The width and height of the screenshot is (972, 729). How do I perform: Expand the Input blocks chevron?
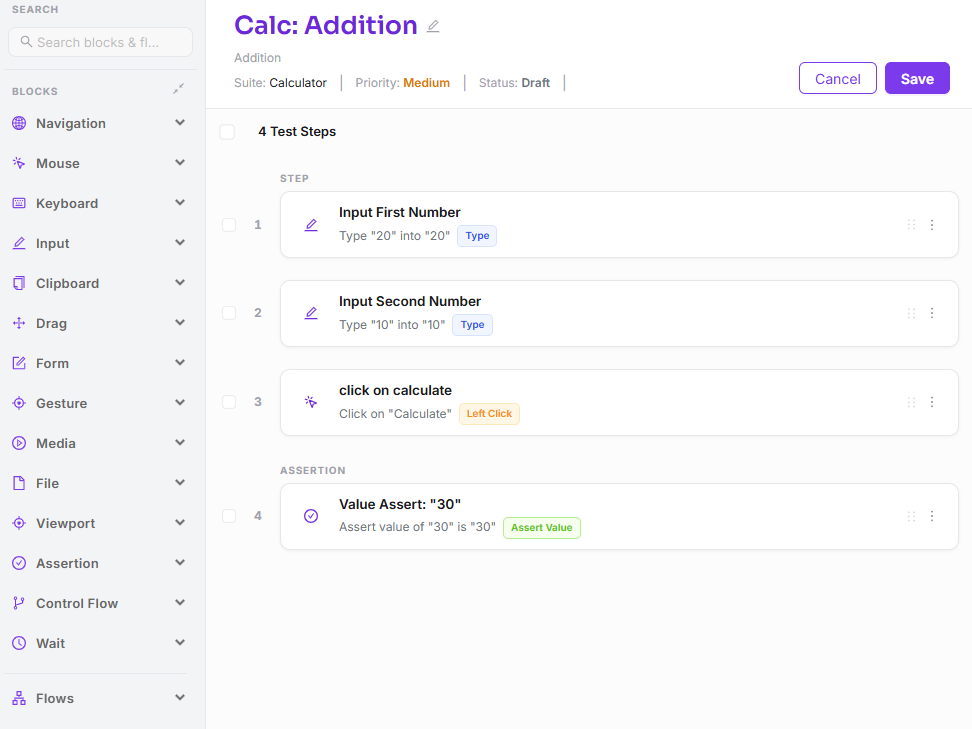tap(180, 242)
